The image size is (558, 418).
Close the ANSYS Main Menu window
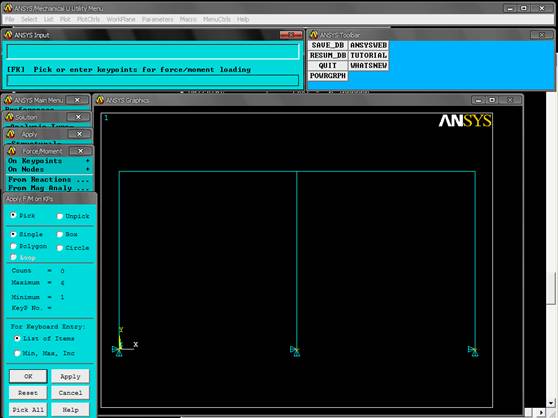pyautogui.click(x=77, y=100)
